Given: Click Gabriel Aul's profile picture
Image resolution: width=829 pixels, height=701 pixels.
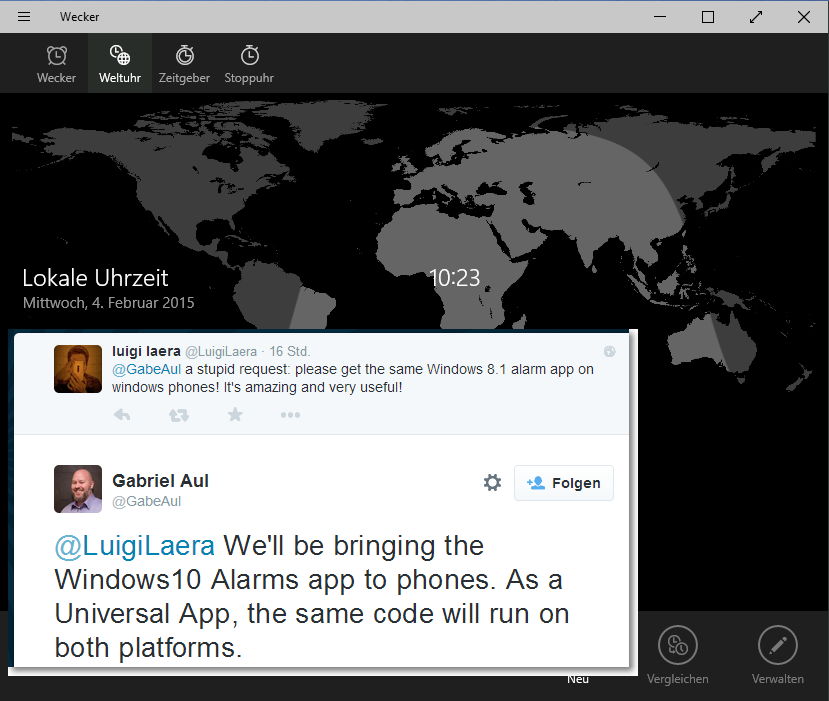Looking at the screenshot, I should click(x=78, y=489).
